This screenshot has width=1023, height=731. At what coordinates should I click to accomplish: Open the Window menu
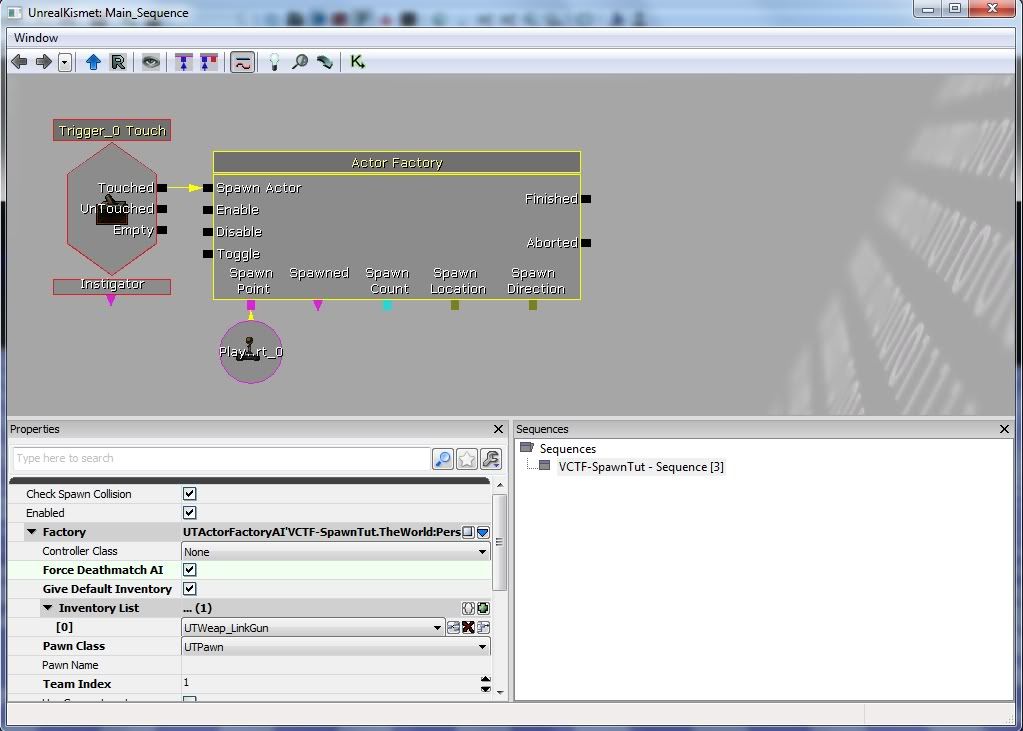(x=36, y=38)
